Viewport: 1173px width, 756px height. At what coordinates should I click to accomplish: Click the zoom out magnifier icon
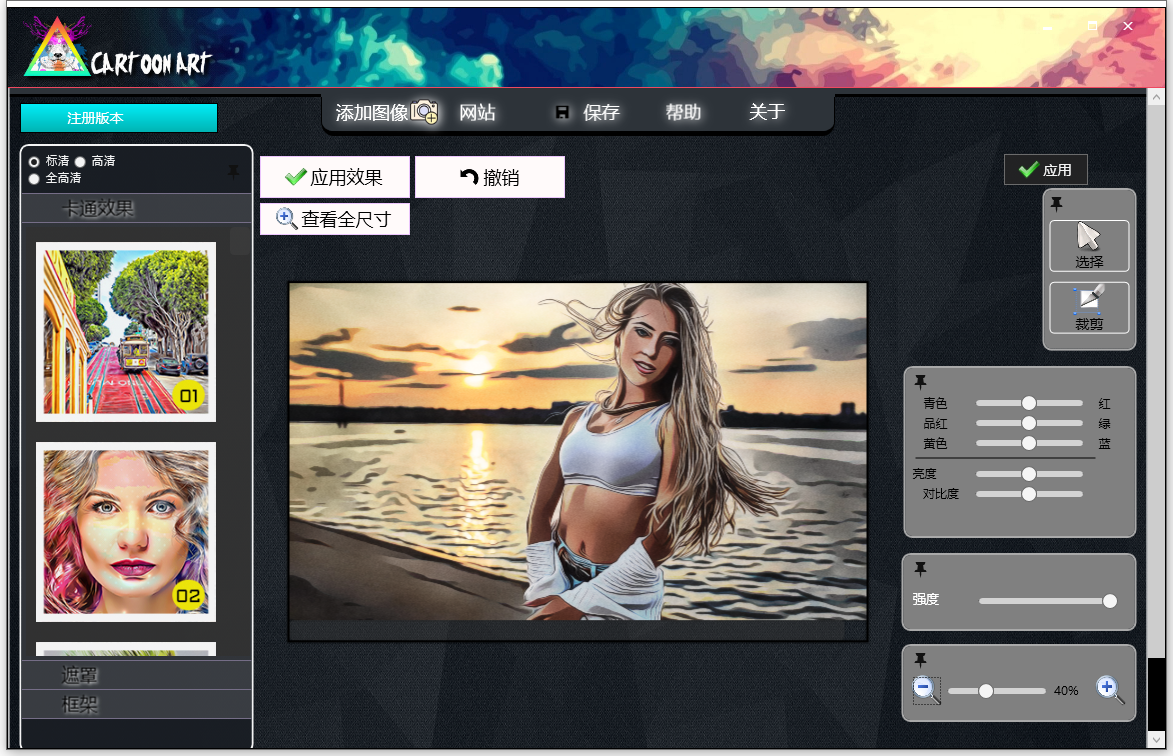click(x=926, y=689)
